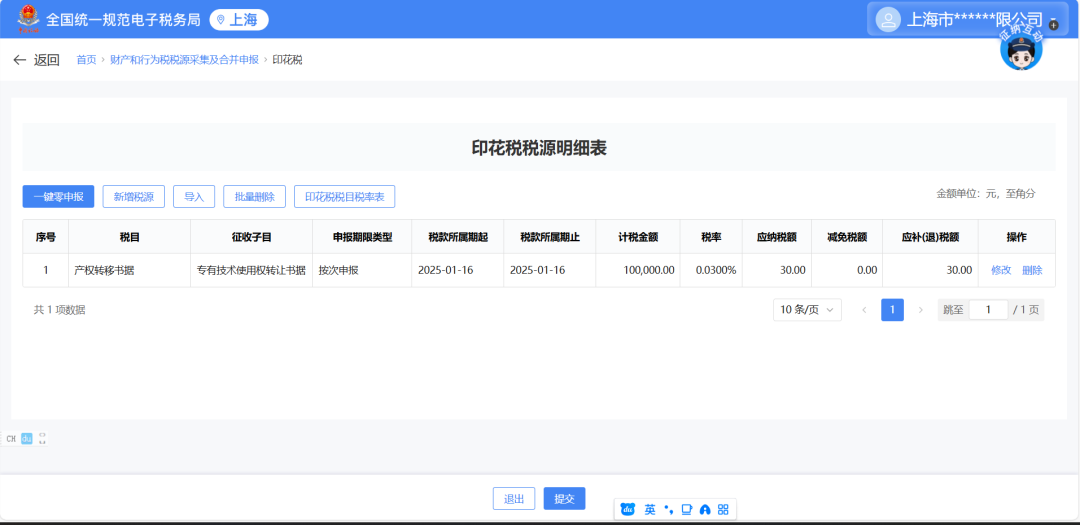Expand the 10 条/页 page size dropdown
This screenshot has width=1080, height=525.
point(807,310)
